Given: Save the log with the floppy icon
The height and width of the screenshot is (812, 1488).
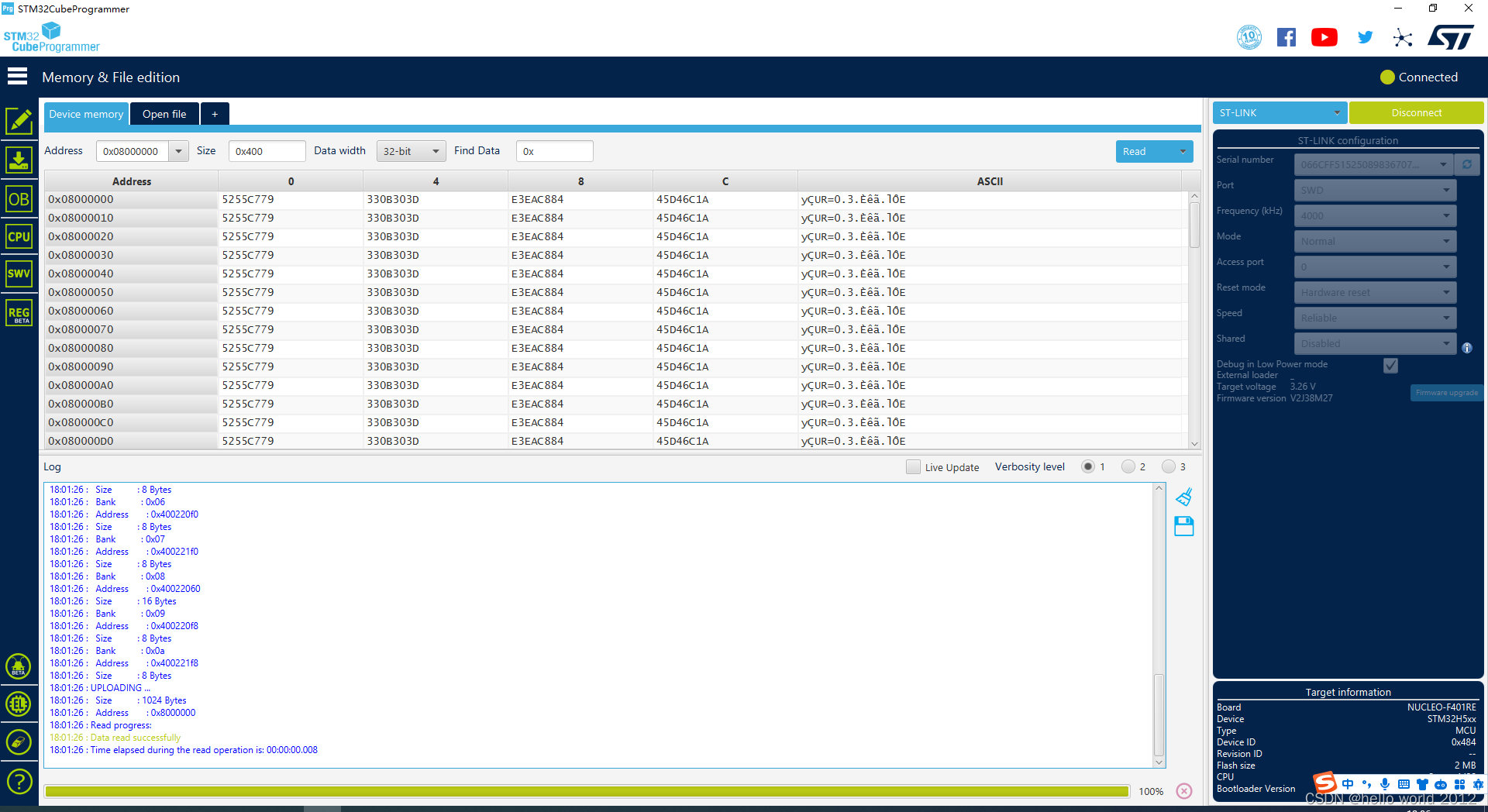Looking at the screenshot, I should coord(1184,526).
